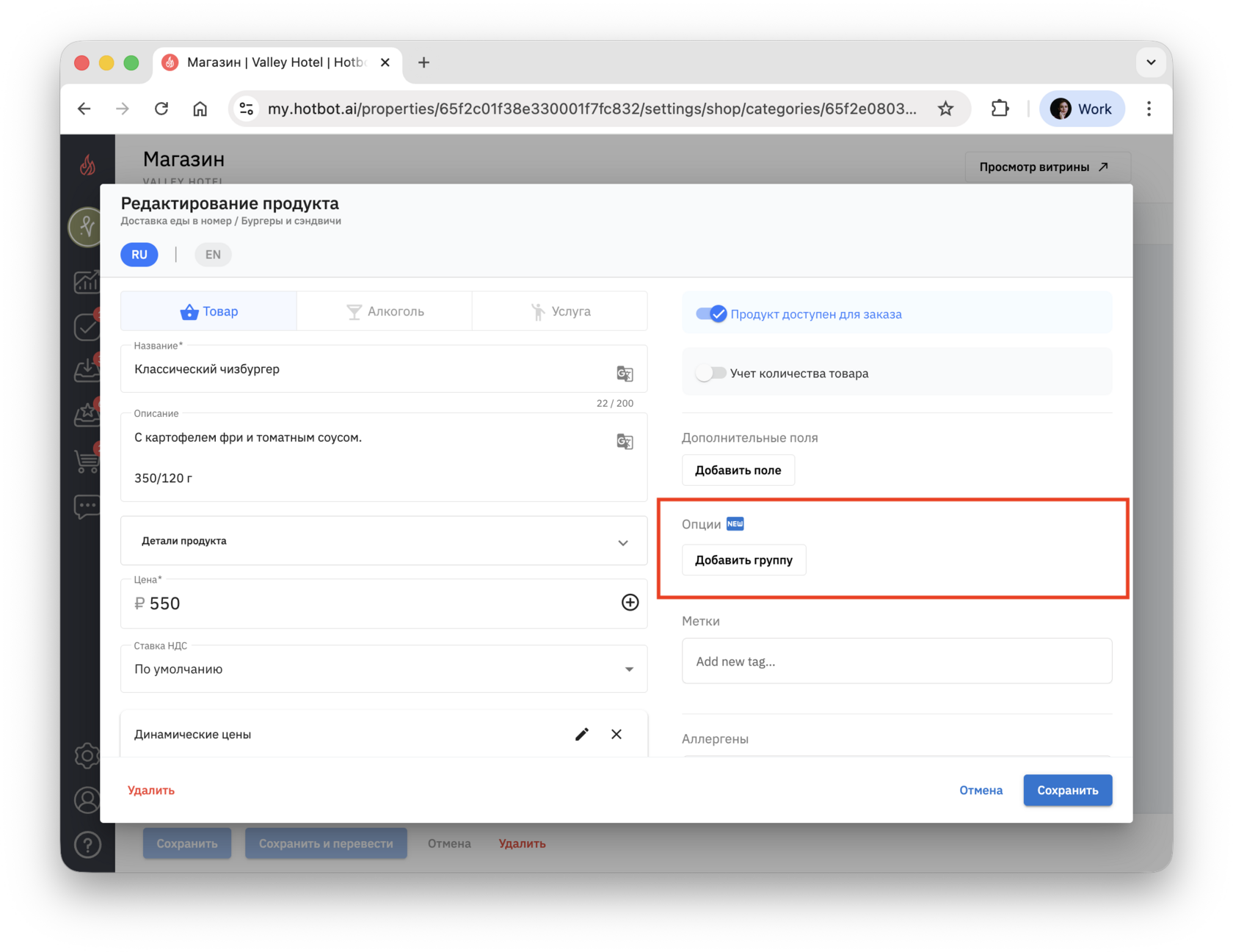
Task: Close the Магазин browser tab
Action: [x=385, y=62]
